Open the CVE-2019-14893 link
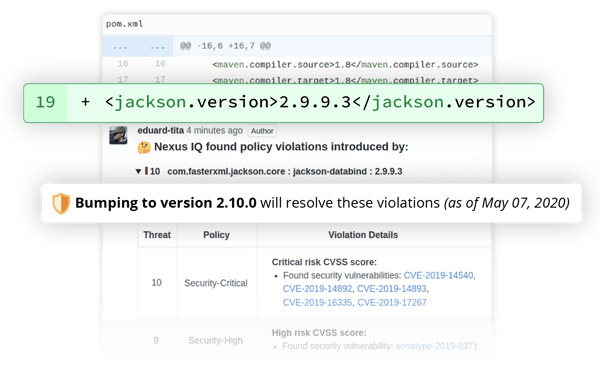The height and width of the screenshot is (390, 600). point(392,289)
